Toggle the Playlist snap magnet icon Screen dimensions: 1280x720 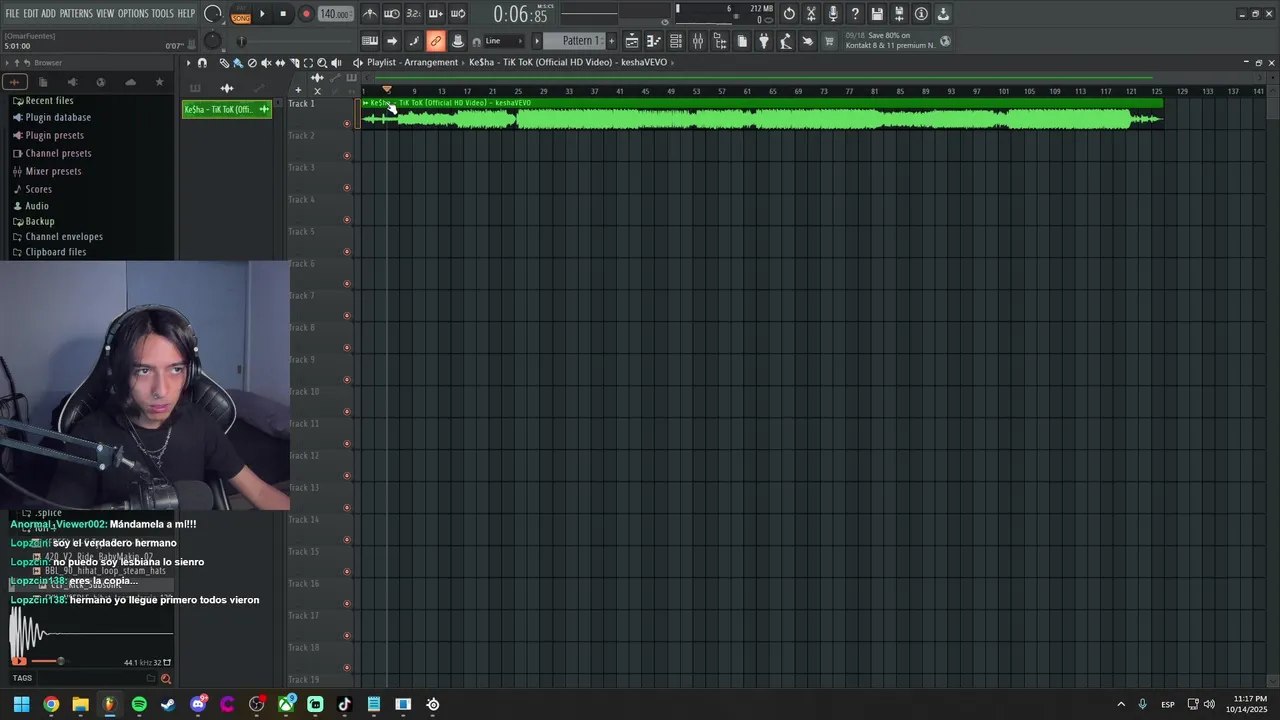pyautogui.click(x=202, y=63)
